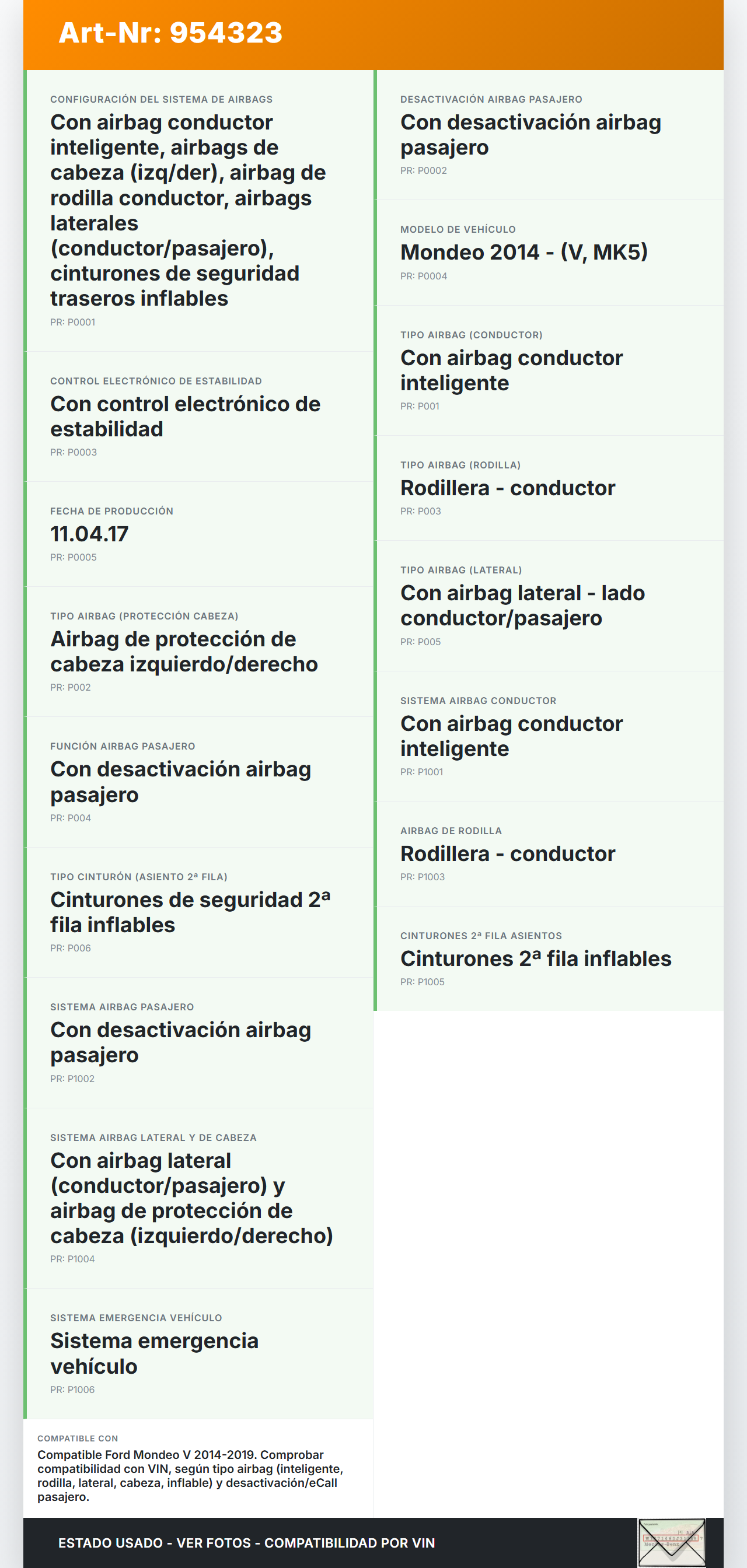Click the envelope VIN icon in footer

click(x=671, y=1542)
